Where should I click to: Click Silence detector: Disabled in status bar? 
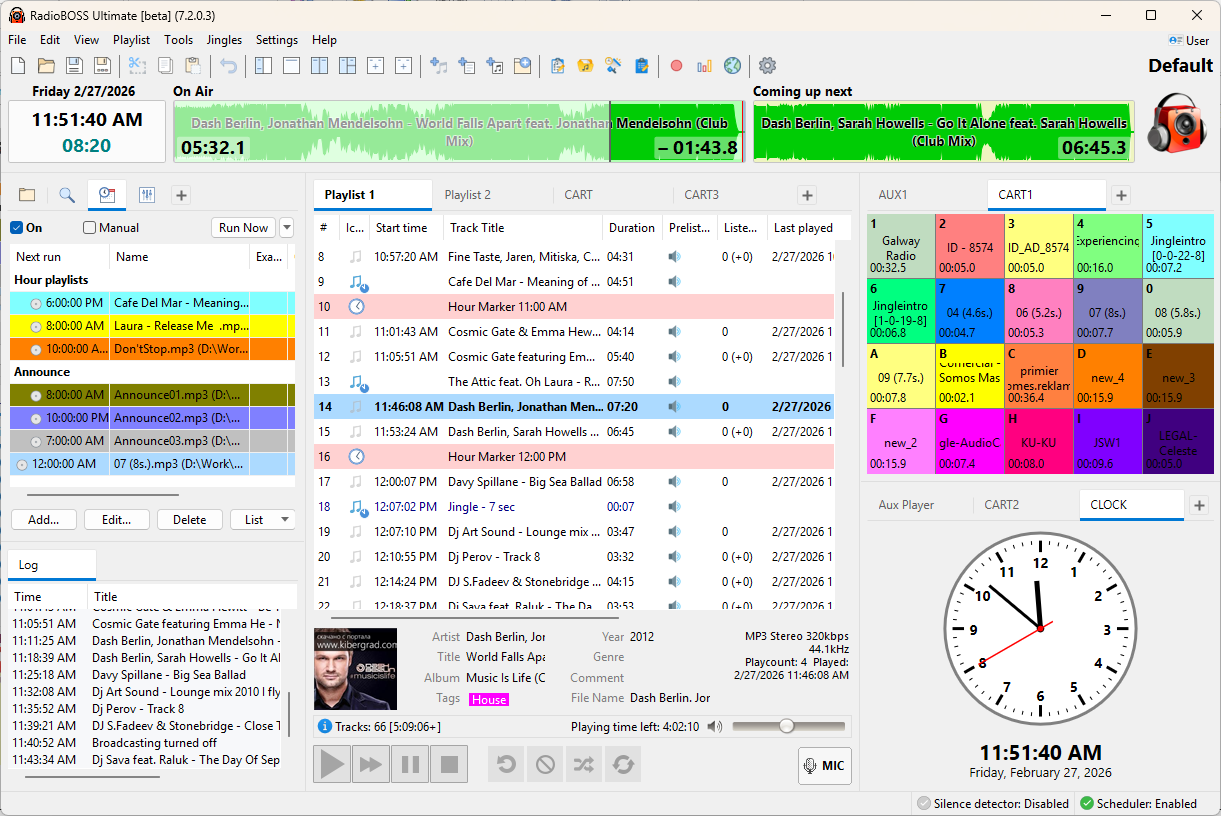[x=993, y=804]
